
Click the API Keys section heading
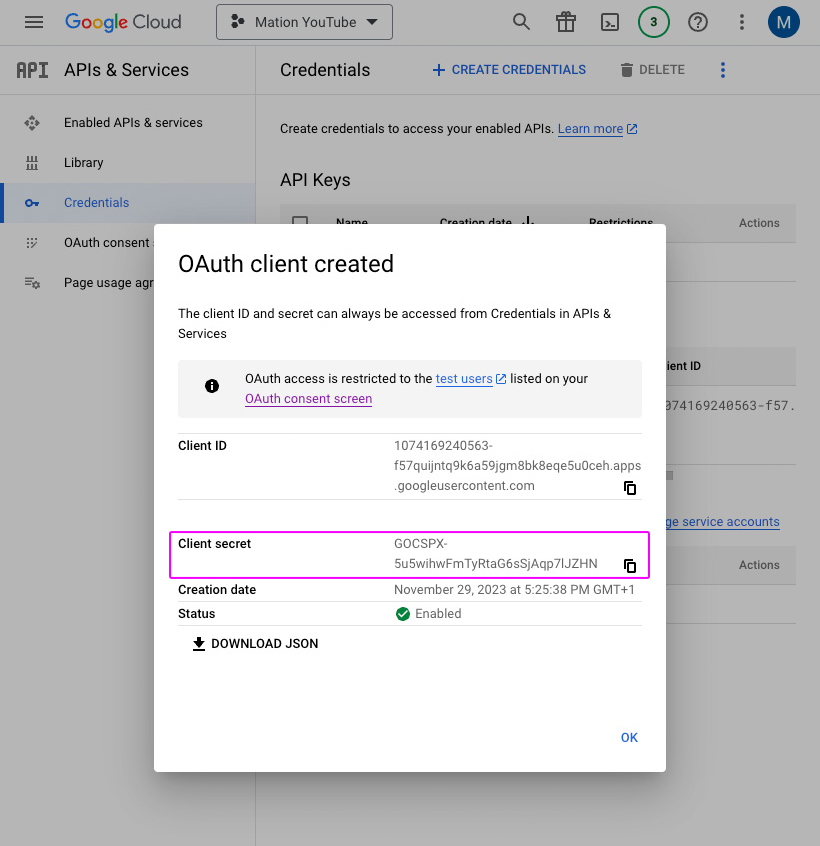(x=315, y=180)
